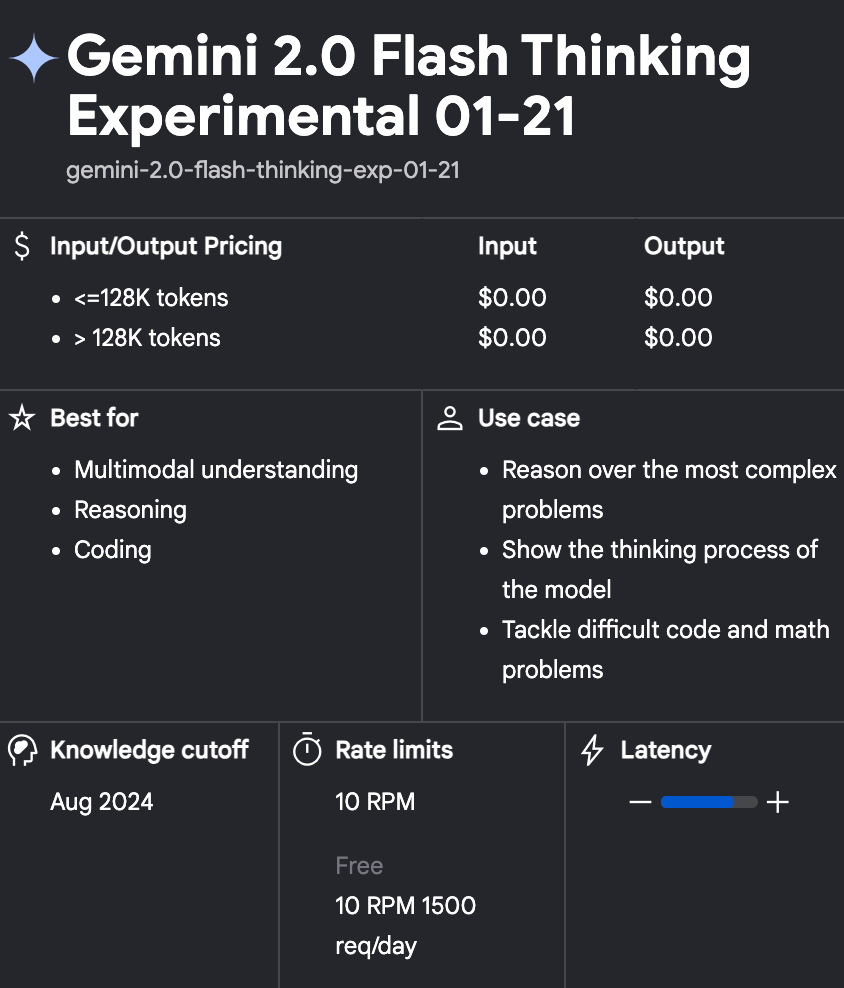Click the person icon beside Use case
Viewport: 844px width, 988px height.
450,418
